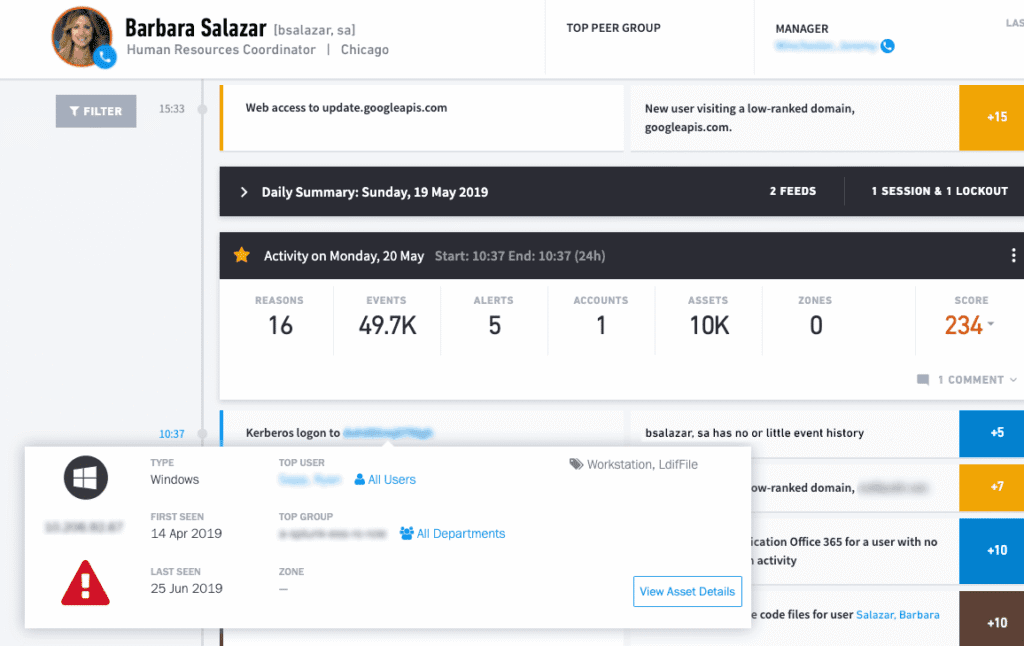Screen dimensions: 1024x646
Task: Click the Last Seen date 25 Jun 2019
Action: (x=186, y=589)
